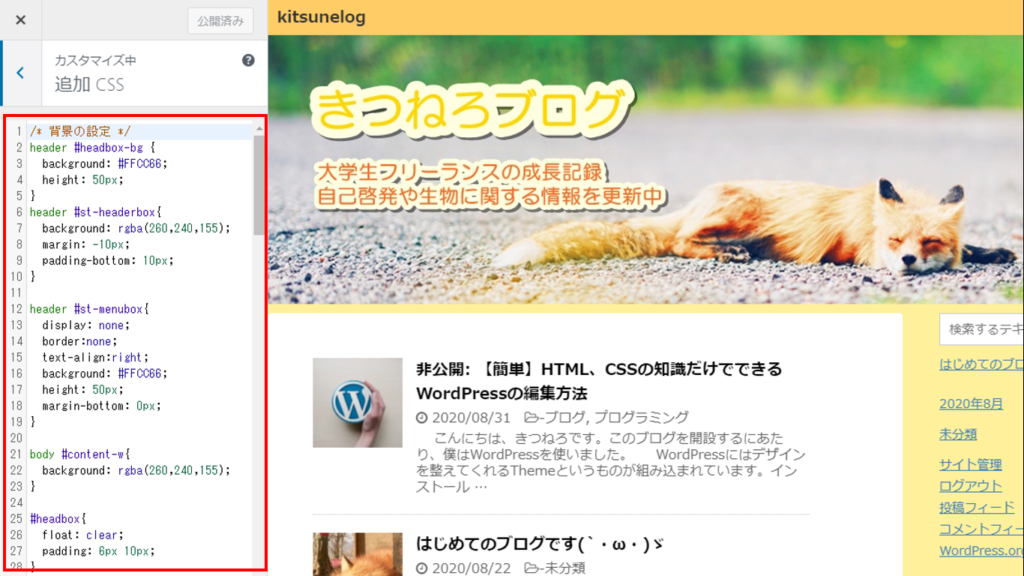1024x576 pixels.
Task: Click the 2020/08/31 post date
Action: point(470,417)
